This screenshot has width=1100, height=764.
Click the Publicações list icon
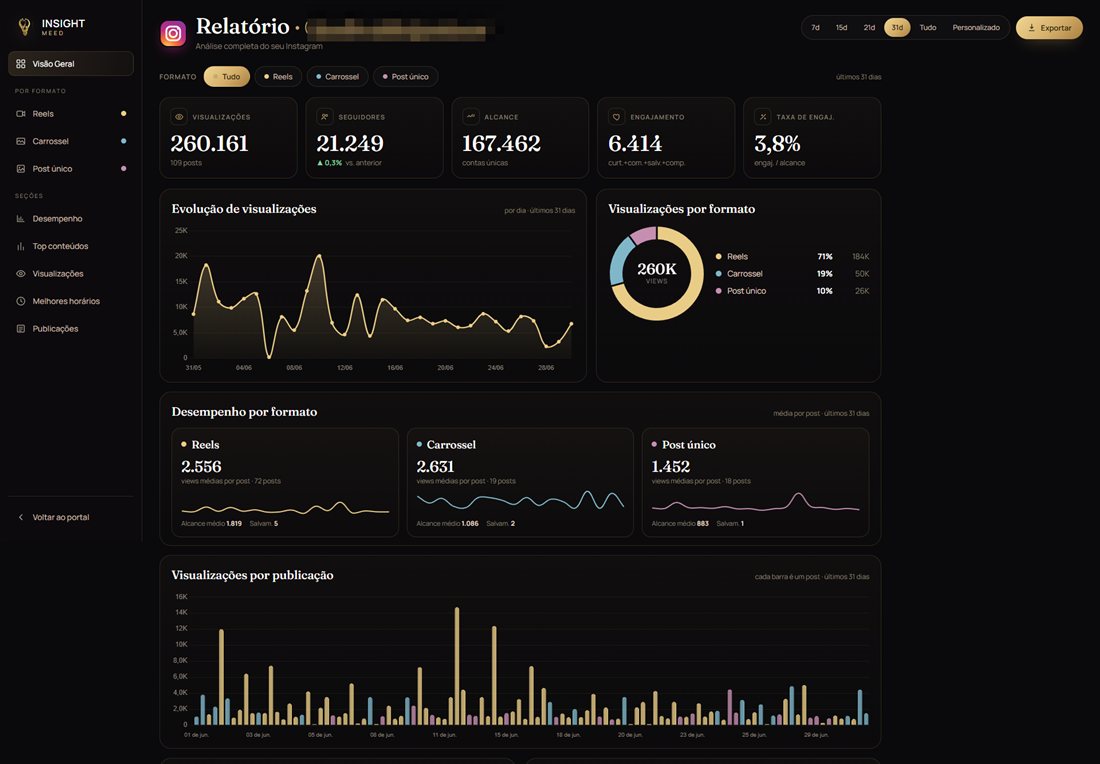tap(21, 328)
